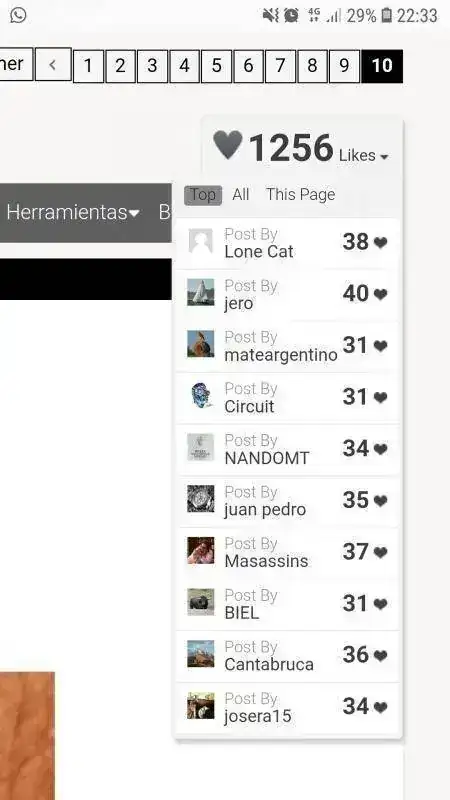Tap the alarm clock icon in status bar
Screen dimensions: 450x800
(x=291, y=16)
